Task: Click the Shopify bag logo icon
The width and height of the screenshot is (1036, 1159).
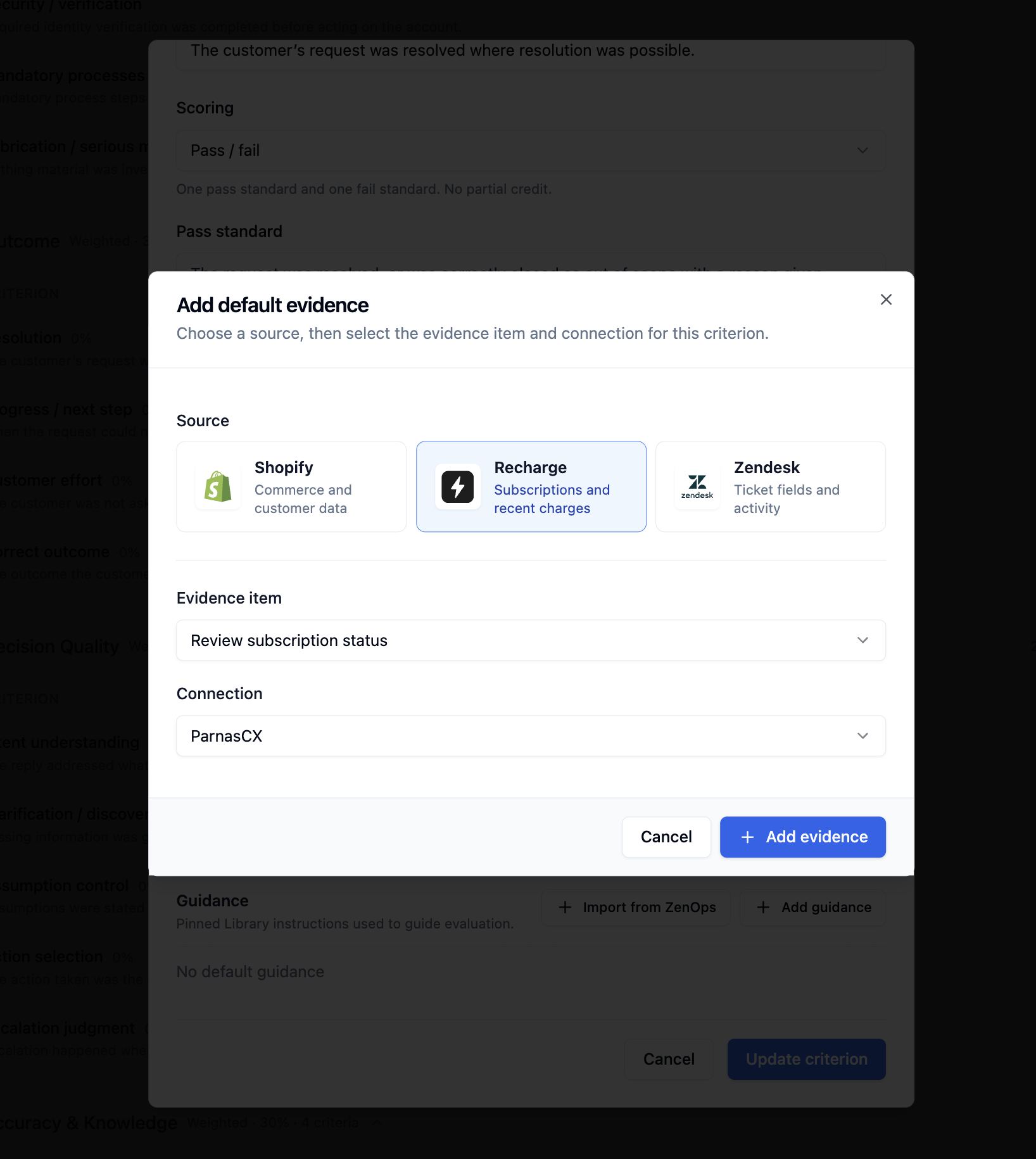Action: 218,486
